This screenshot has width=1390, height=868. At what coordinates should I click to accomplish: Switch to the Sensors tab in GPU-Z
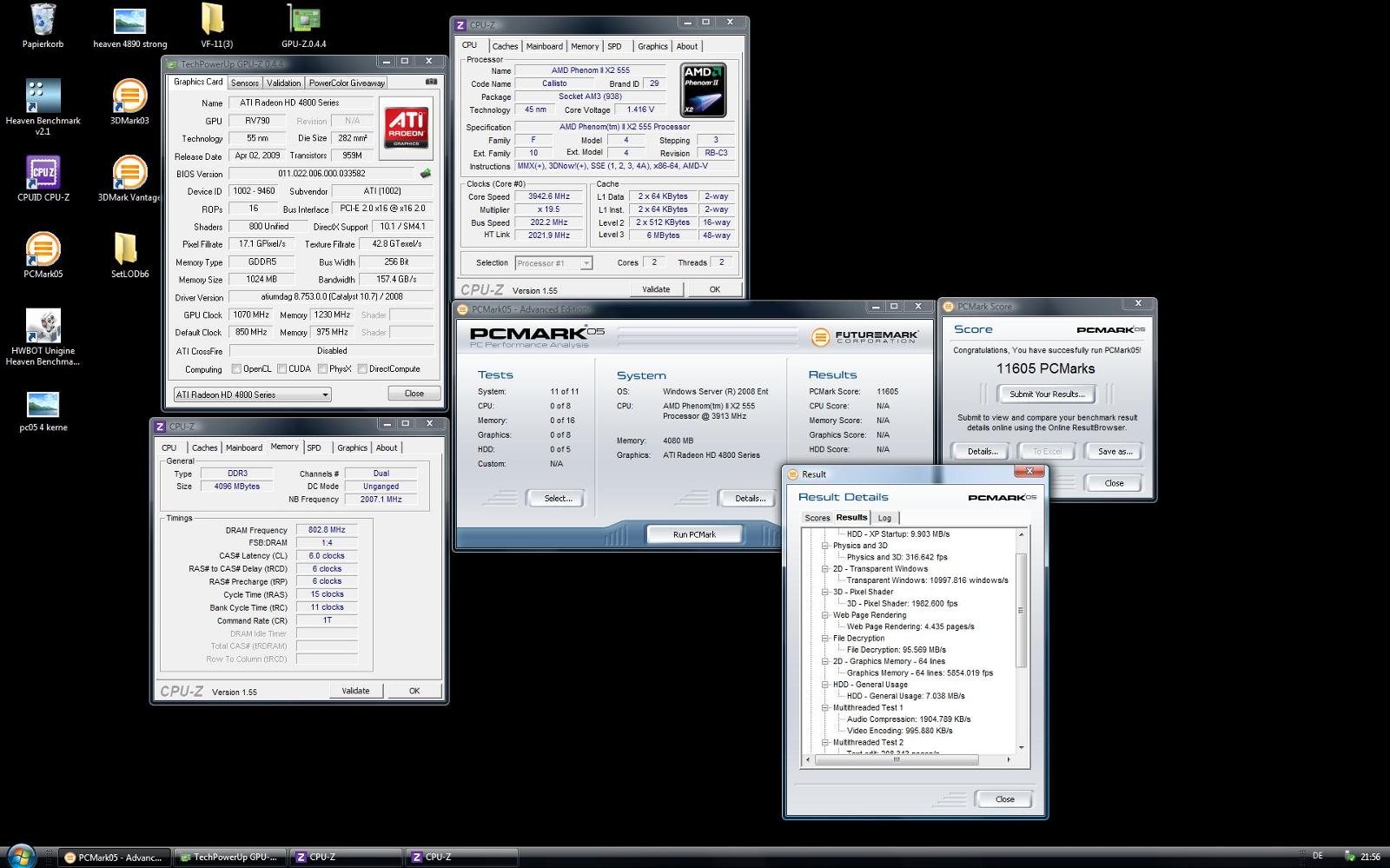point(245,83)
